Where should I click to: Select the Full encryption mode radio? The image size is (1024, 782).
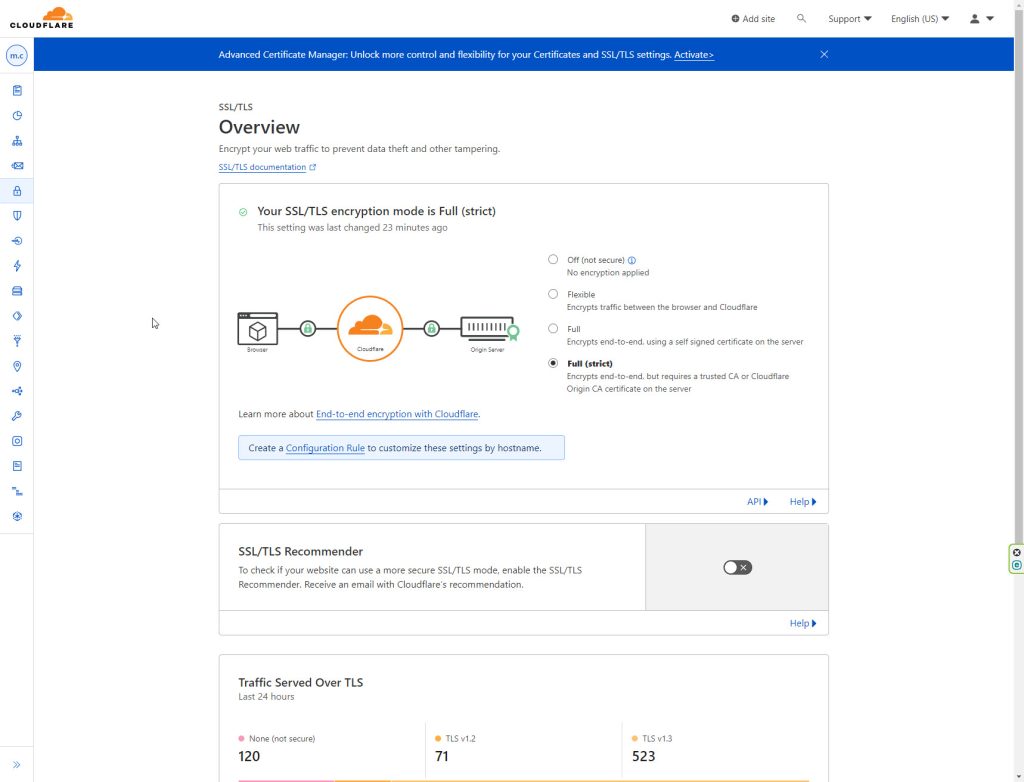(x=553, y=329)
